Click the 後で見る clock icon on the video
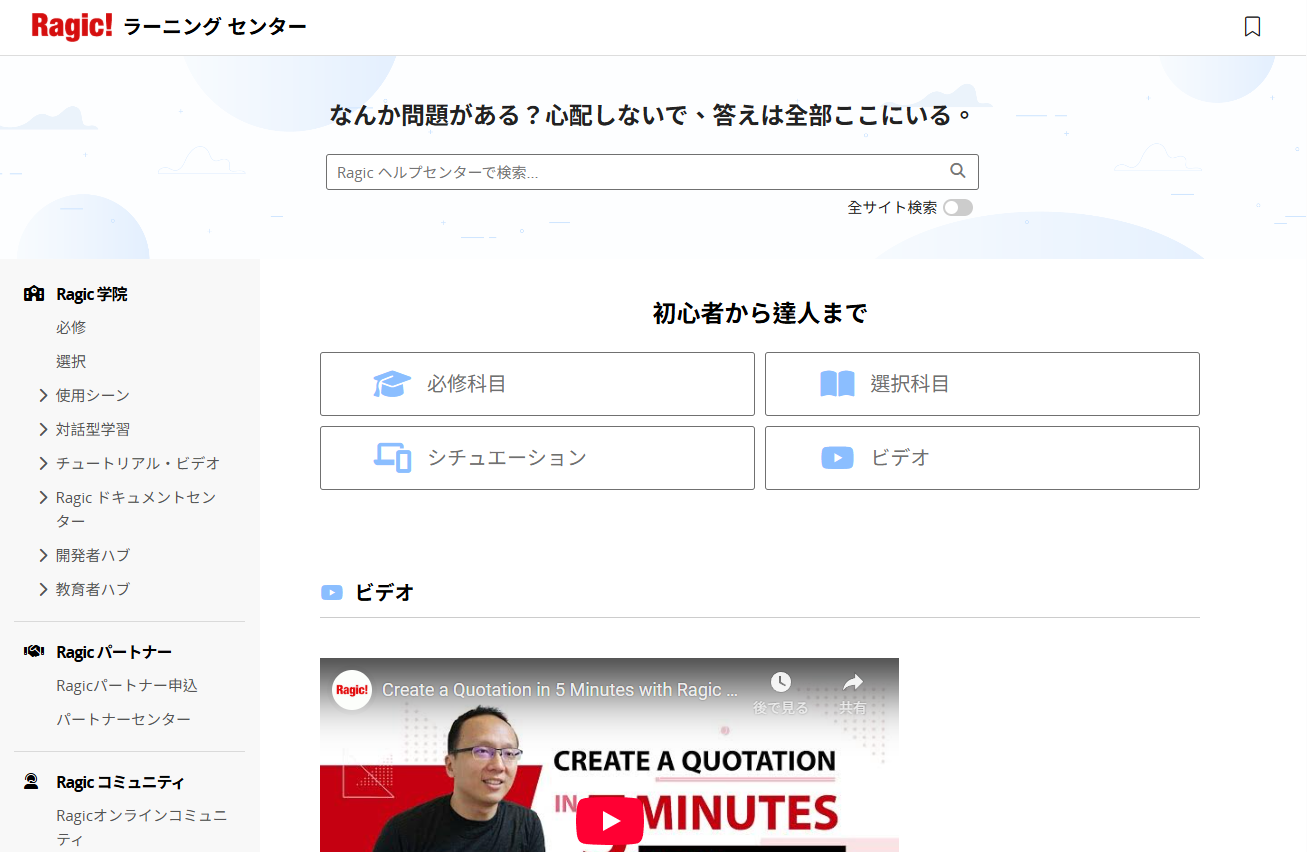 point(781,682)
